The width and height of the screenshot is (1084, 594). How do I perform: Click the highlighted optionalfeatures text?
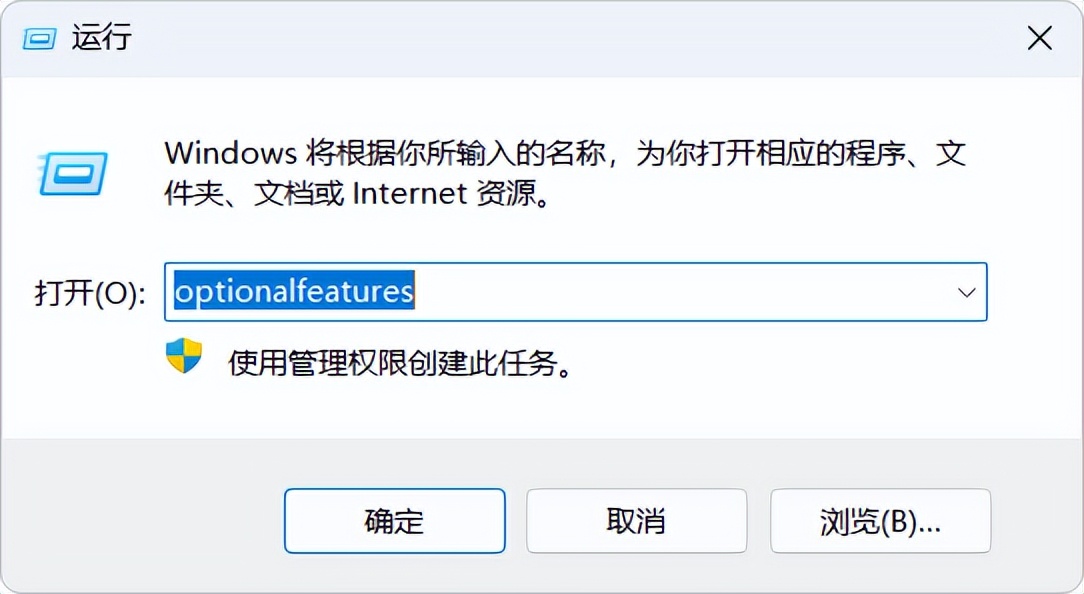(x=294, y=292)
